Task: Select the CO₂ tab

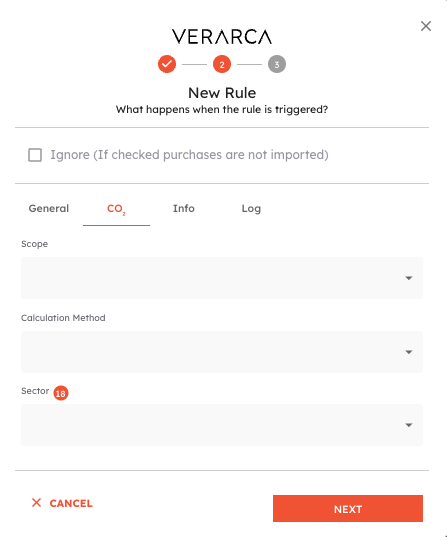Action: 116,209
